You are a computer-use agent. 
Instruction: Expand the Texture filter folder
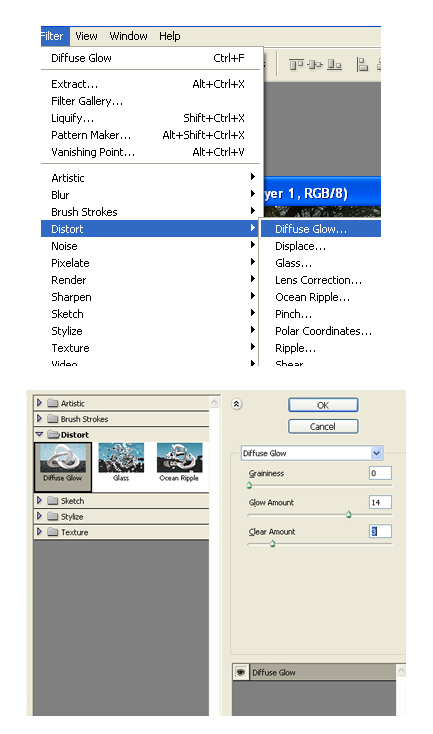39,532
